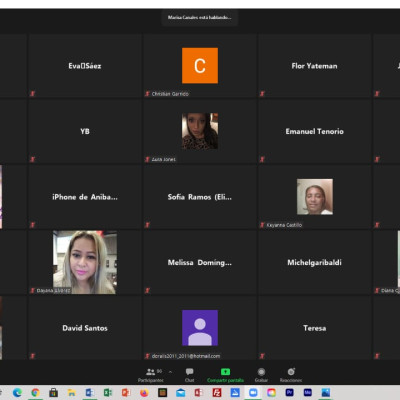Open the Reacciones menu
This screenshot has height=400, width=400.
[291, 375]
